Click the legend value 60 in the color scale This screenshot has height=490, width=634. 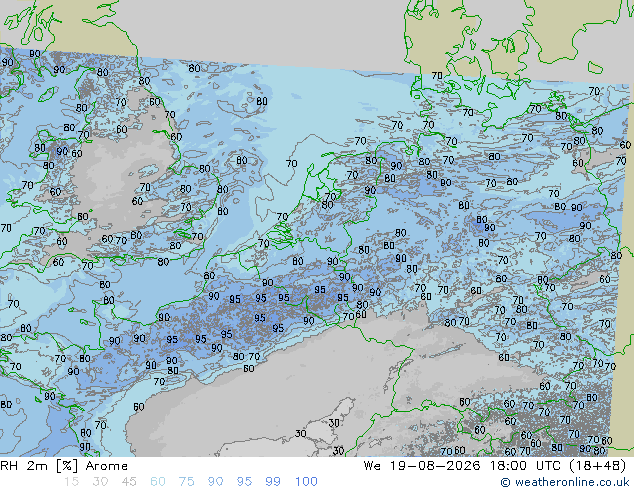[158, 482]
